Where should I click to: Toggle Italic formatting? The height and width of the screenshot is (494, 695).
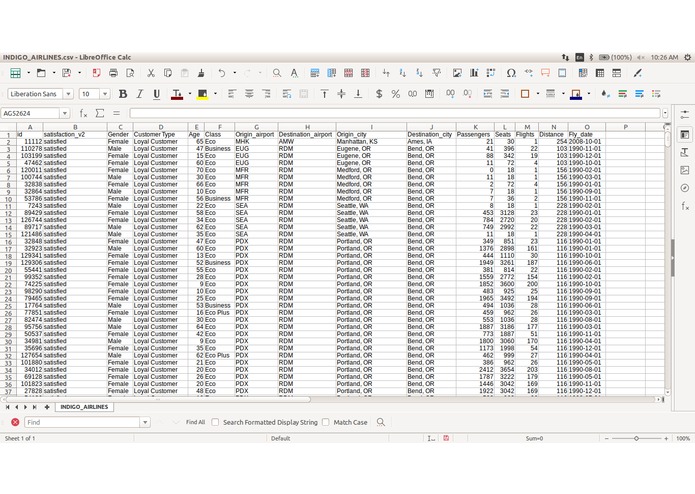click(140, 94)
